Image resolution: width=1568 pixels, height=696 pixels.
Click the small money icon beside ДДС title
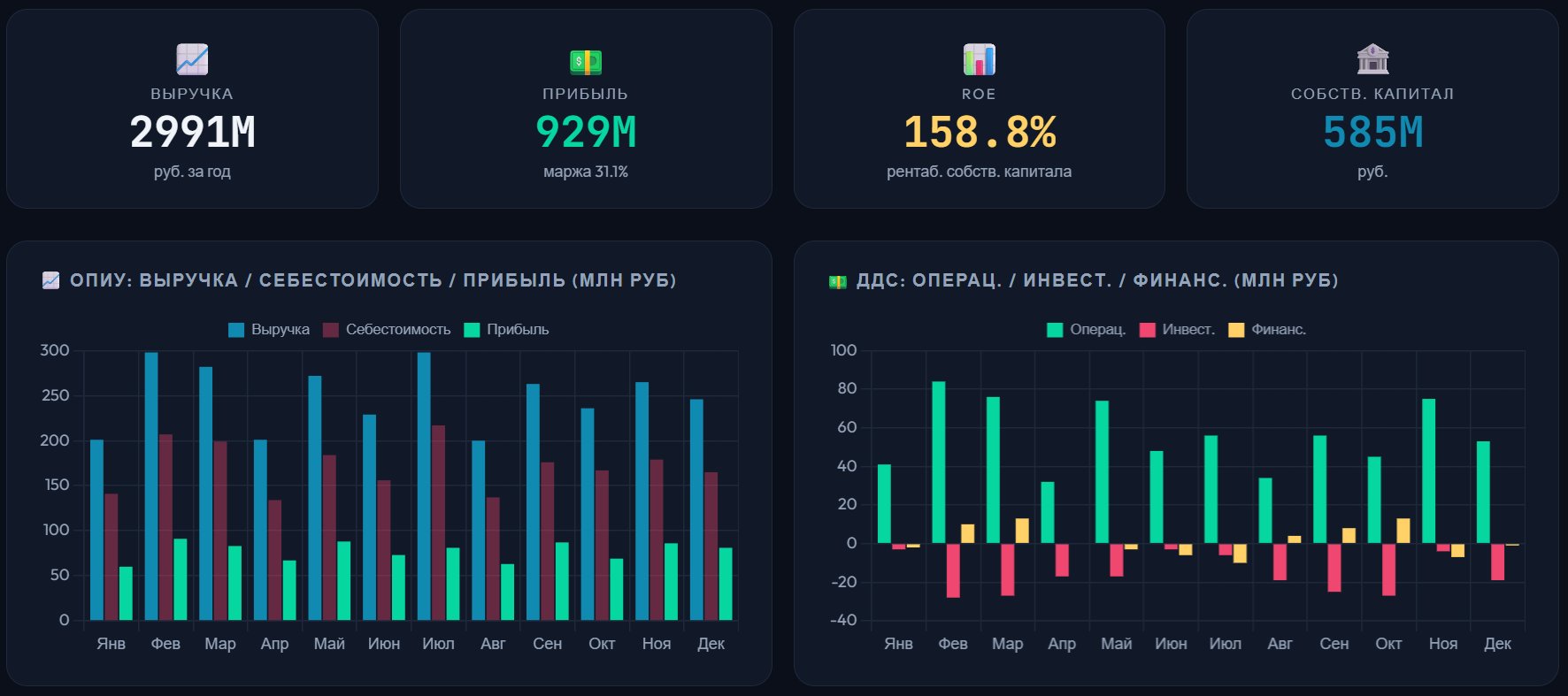tap(837, 281)
